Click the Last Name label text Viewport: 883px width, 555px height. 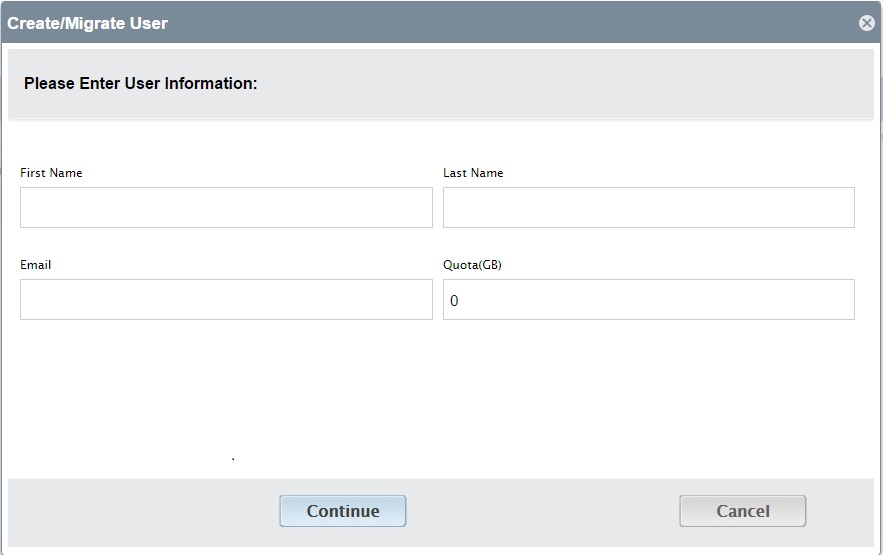click(473, 173)
